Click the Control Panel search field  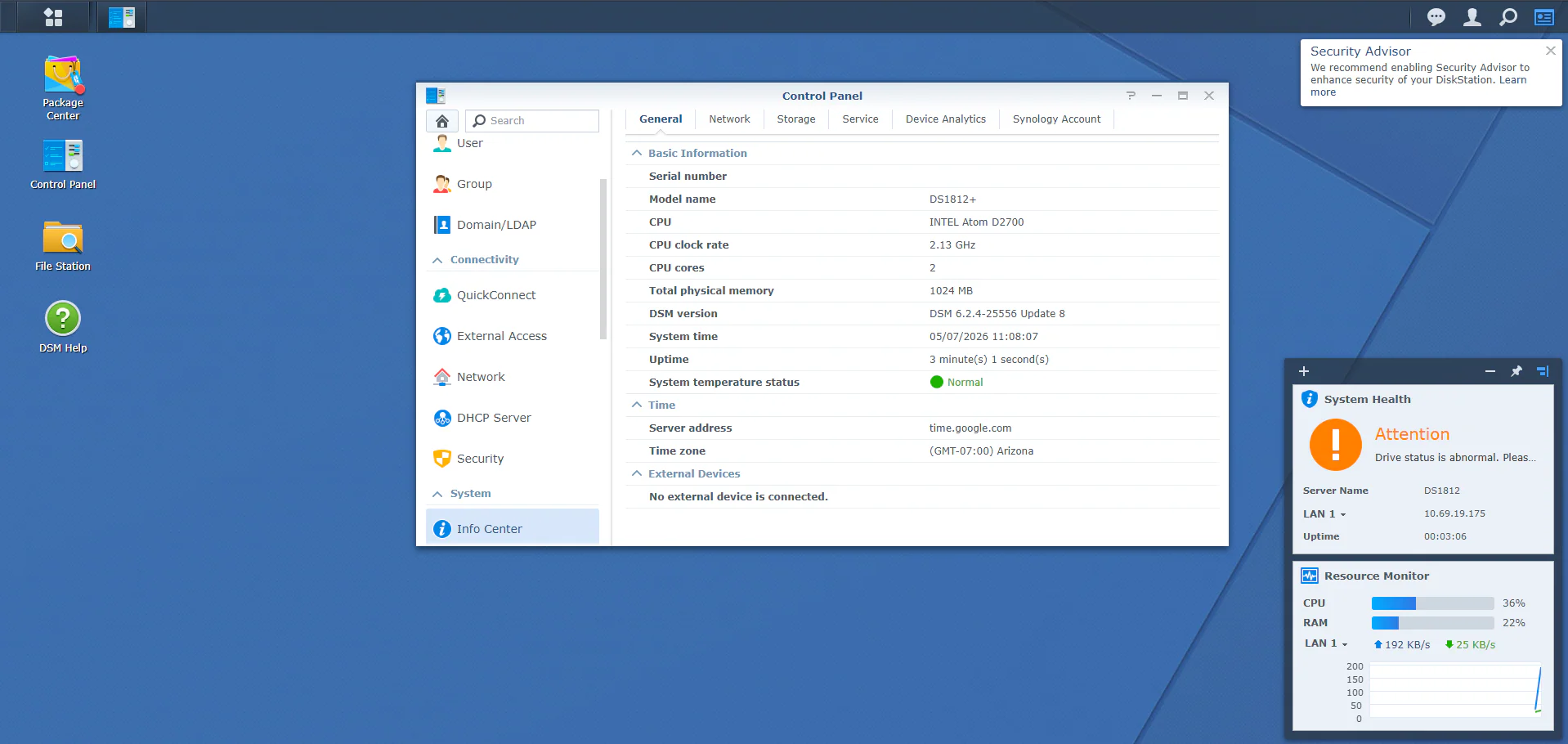532,121
